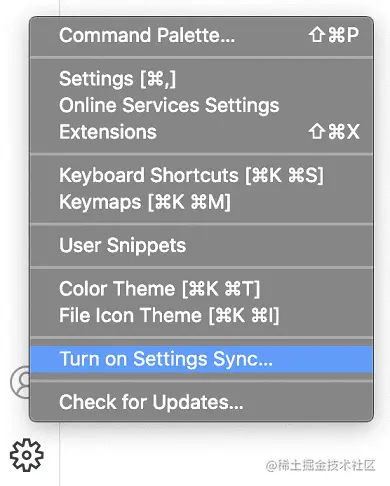The height and width of the screenshot is (486, 390).
Task: Open Command Palette from the menu
Action: [x=201, y=35]
